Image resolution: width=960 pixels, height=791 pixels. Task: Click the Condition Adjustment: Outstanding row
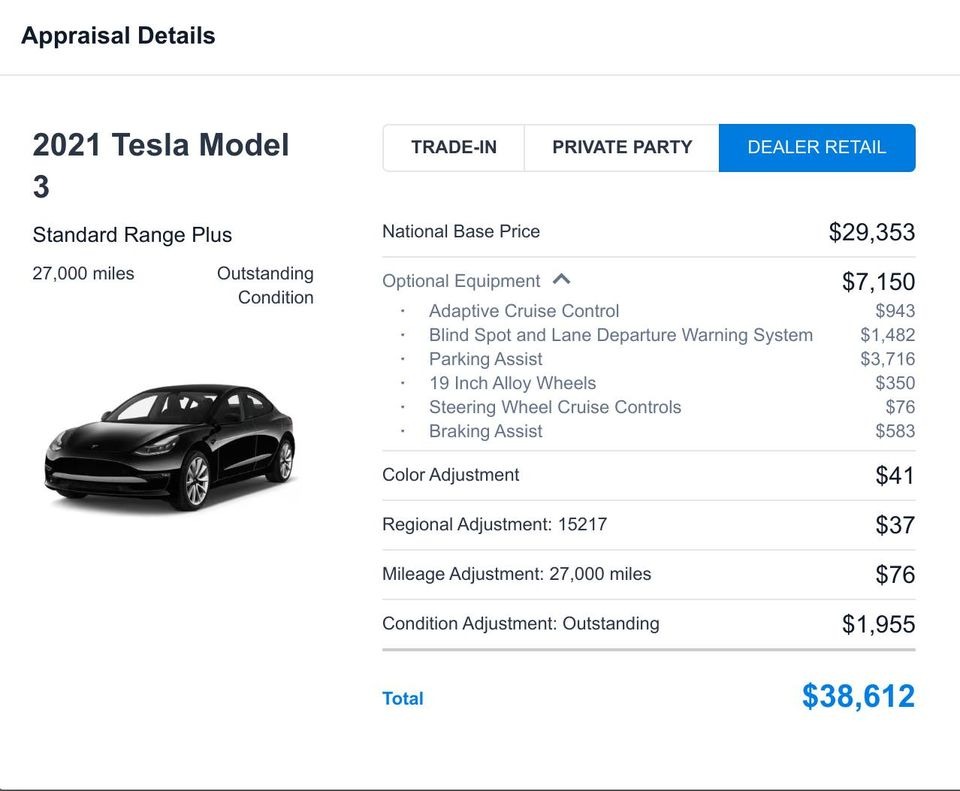tap(648, 624)
